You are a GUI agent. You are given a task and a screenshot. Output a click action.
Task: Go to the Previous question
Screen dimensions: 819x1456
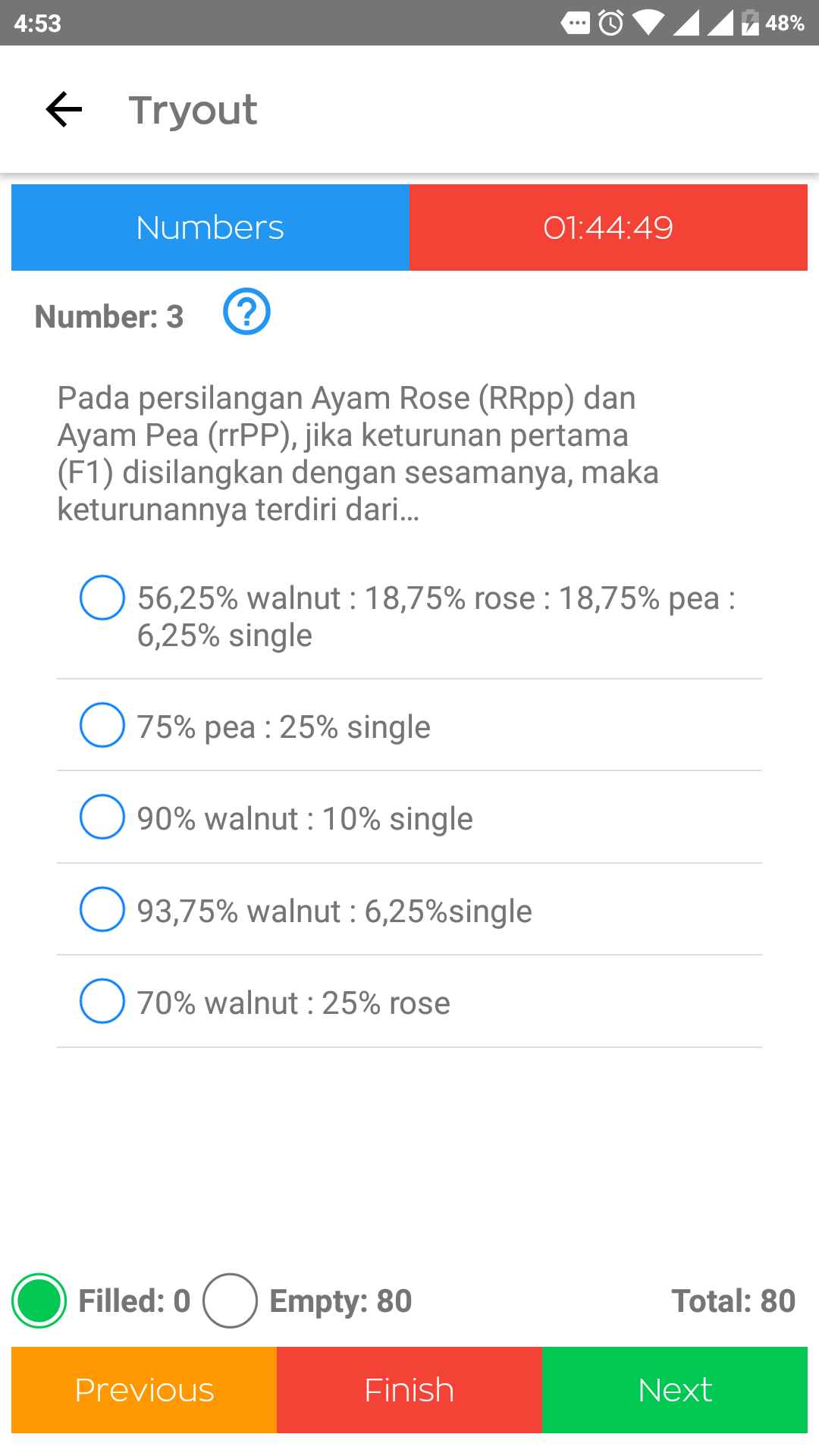click(x=144, y=1390)
